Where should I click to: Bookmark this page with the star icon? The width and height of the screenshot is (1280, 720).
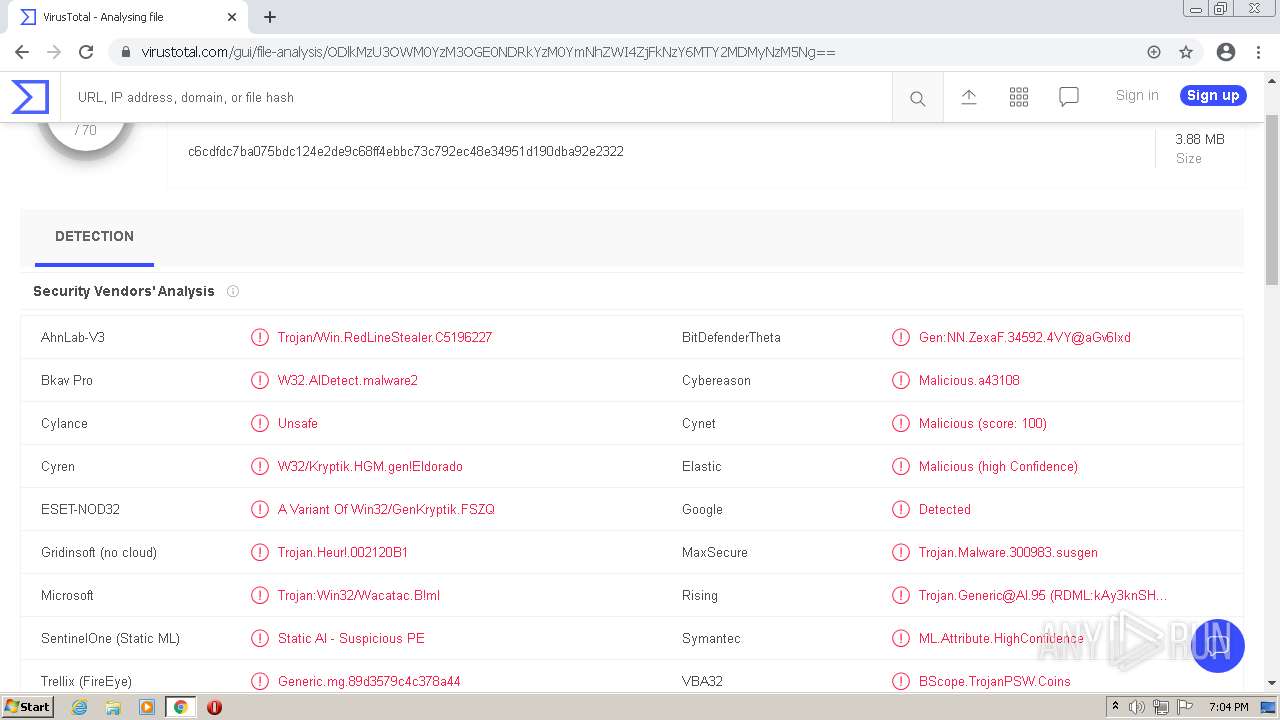click(x=1186, y=52)
